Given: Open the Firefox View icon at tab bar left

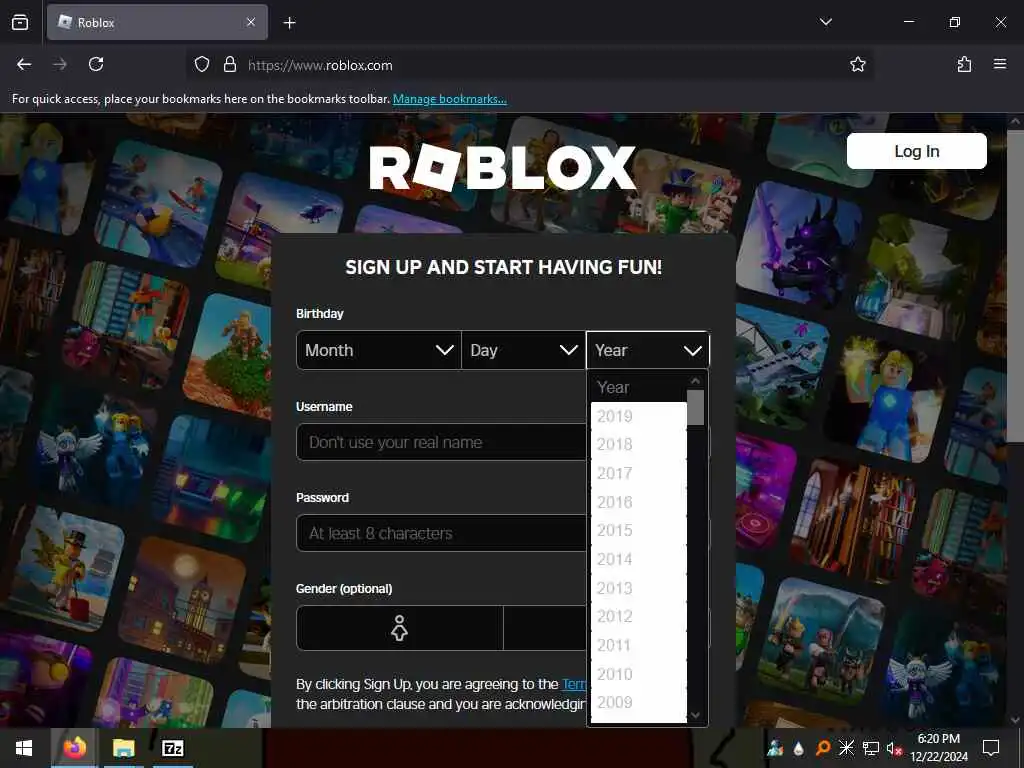Looking at the screenshot, I should [20, 22].
